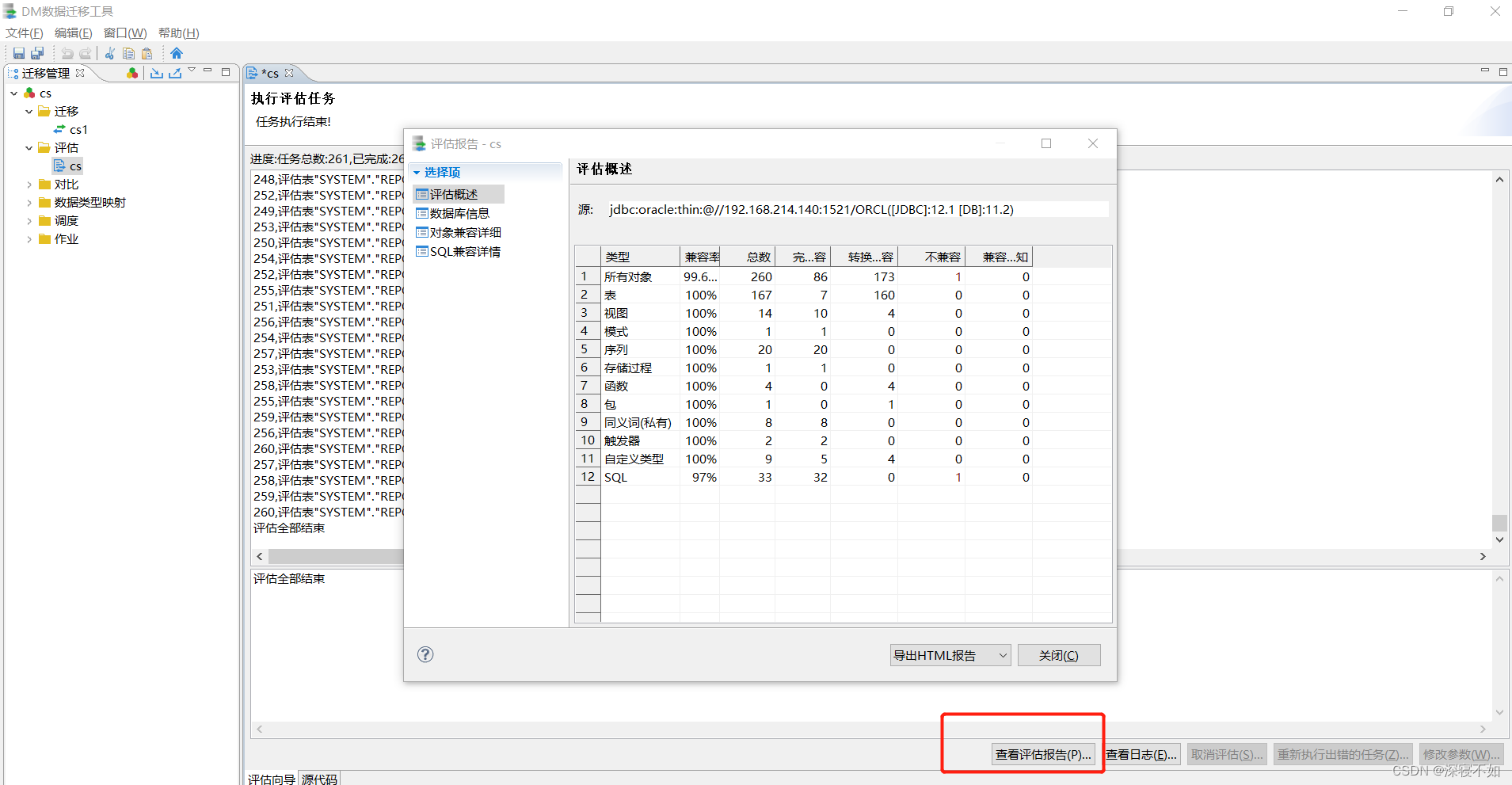Click the Save icon in the toolbar

pyautogui.click(x=18, y=53)
